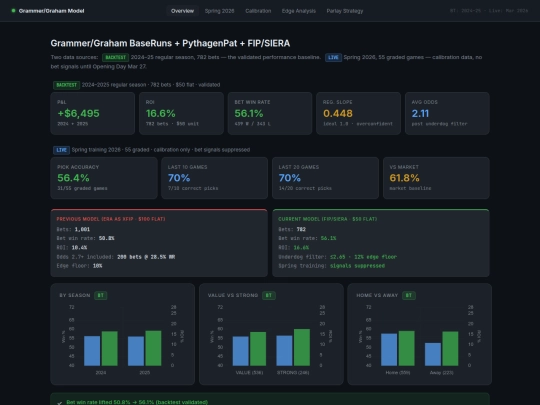Click the Current Model card heading

(x=328, y=219)
